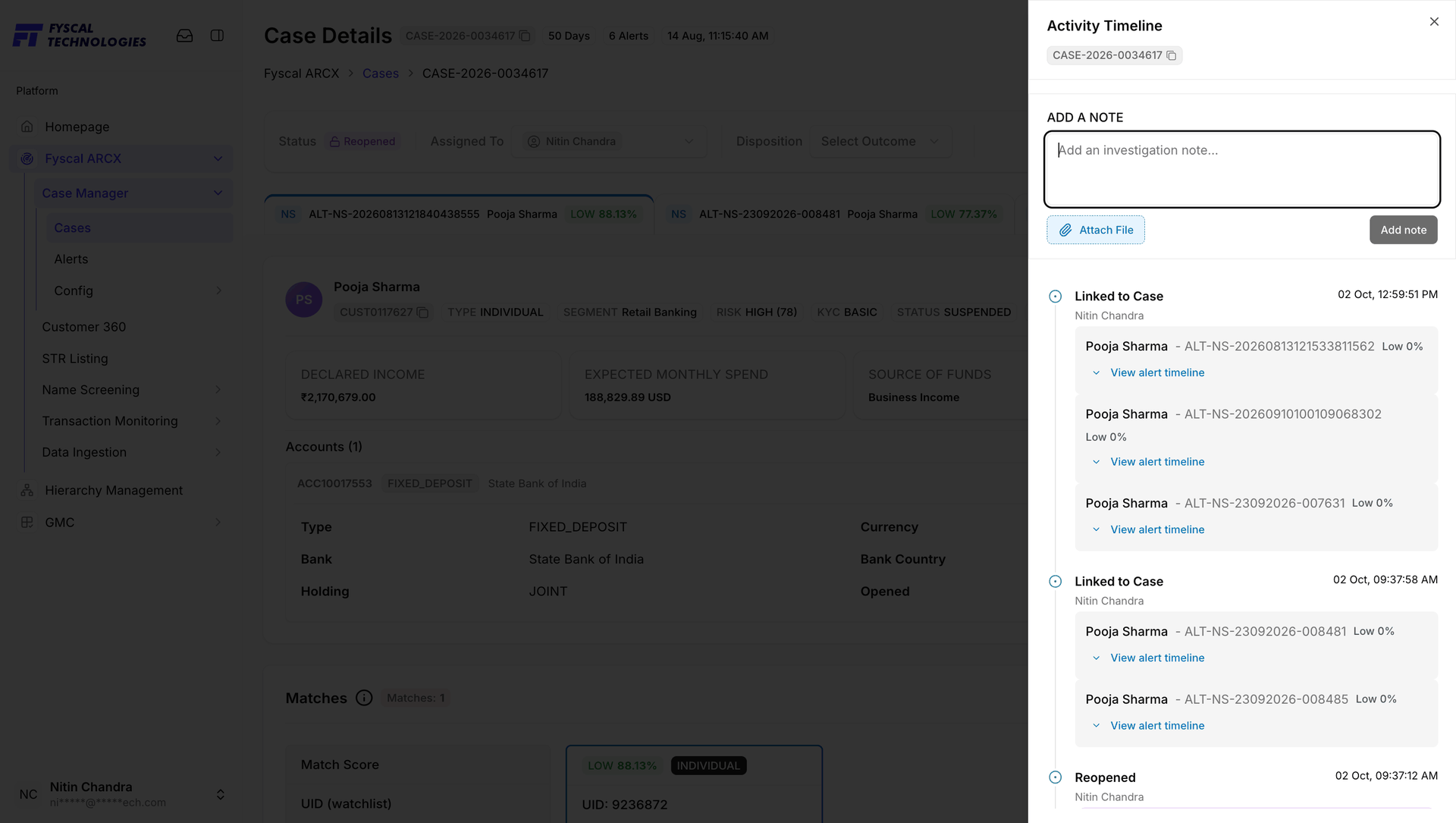The width and height of the screenshot is (1456, 823).
Task: Open the Disposition Select Outcome dropdown
Action: click(880, 142)
